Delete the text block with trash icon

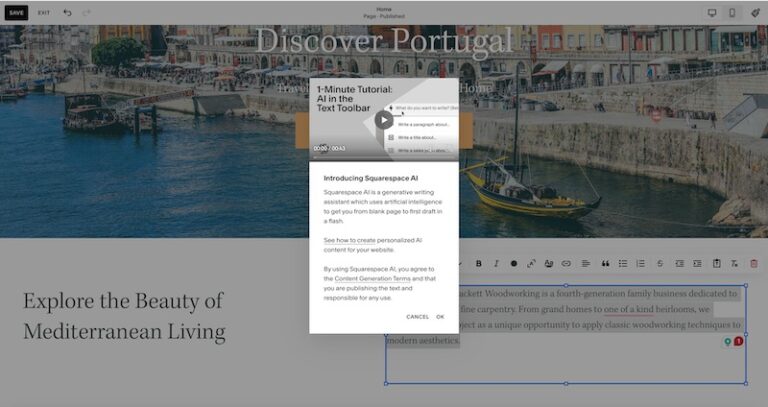[754, 264]
